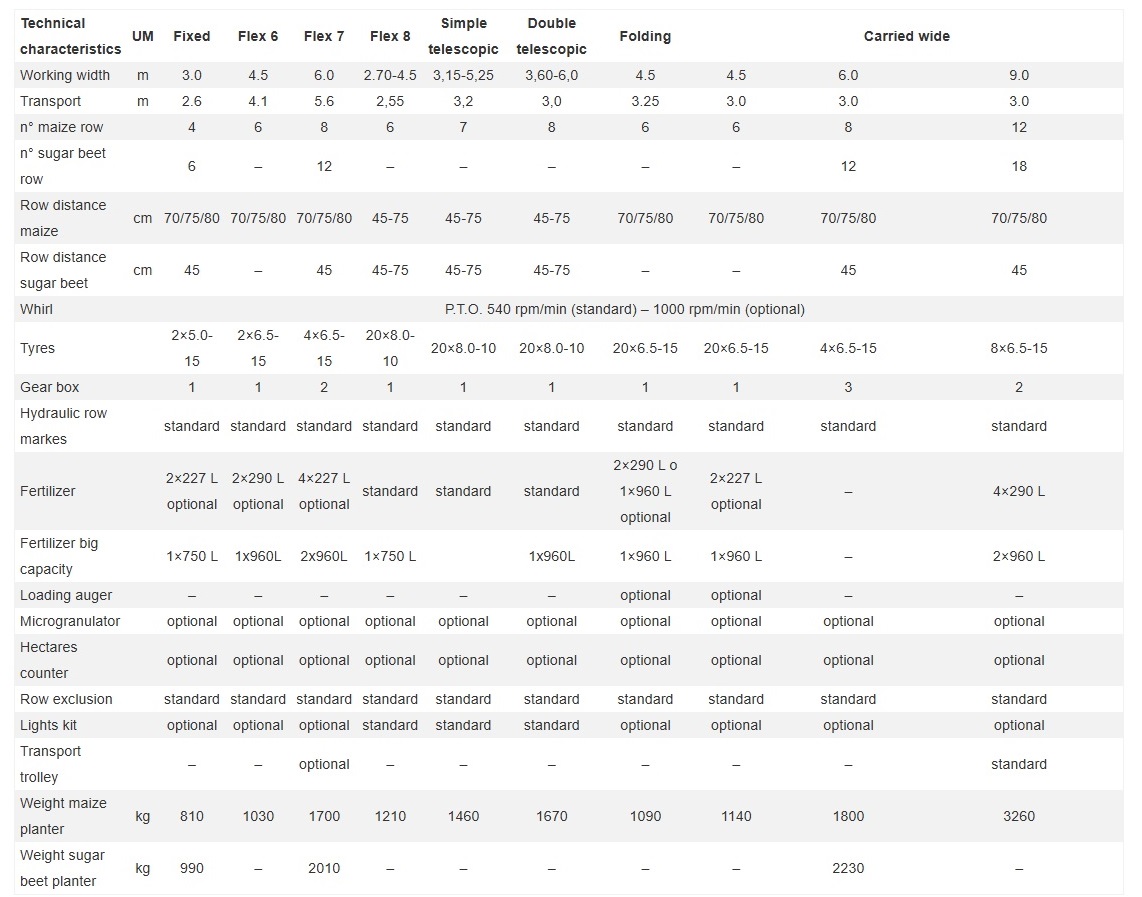Click the "Transport trolley" row label
Screen dimensions: 1142x897
tap(51, 764)
